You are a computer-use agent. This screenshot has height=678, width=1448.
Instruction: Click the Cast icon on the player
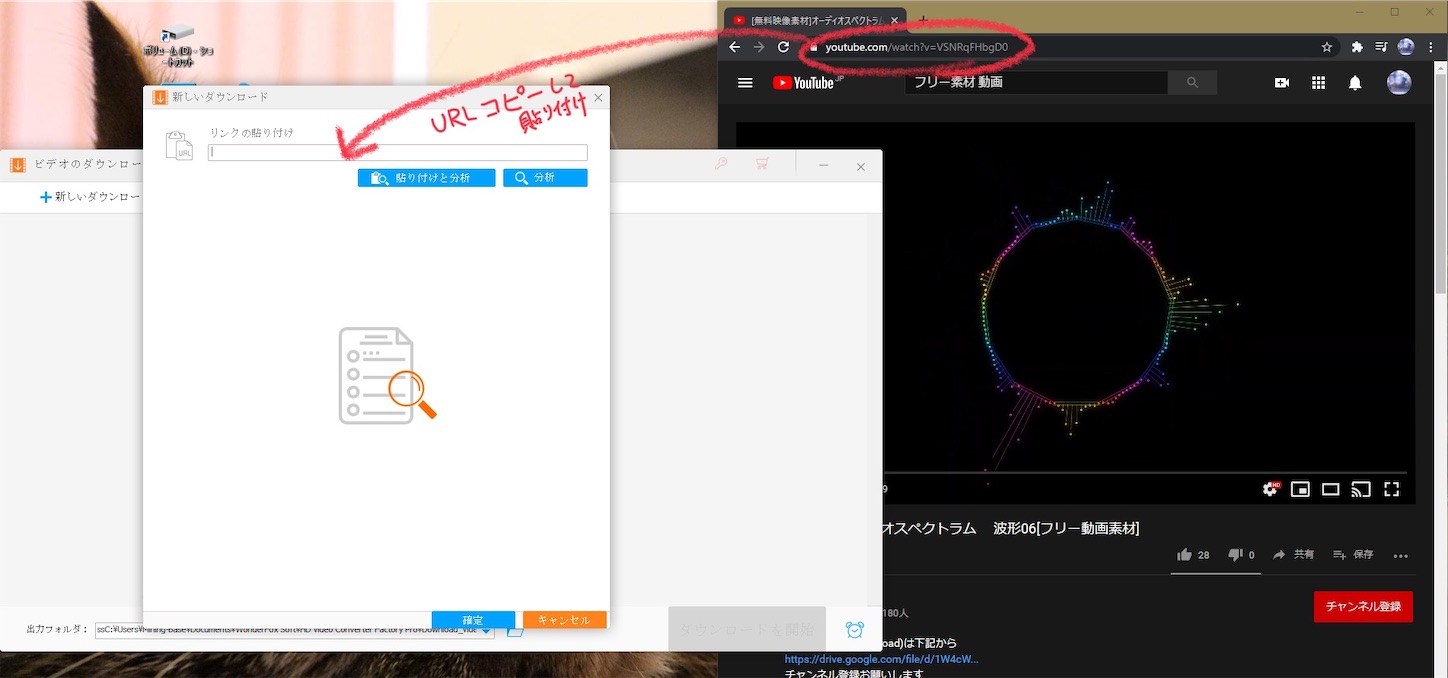pyautogui.click(x=1361, y=489)
